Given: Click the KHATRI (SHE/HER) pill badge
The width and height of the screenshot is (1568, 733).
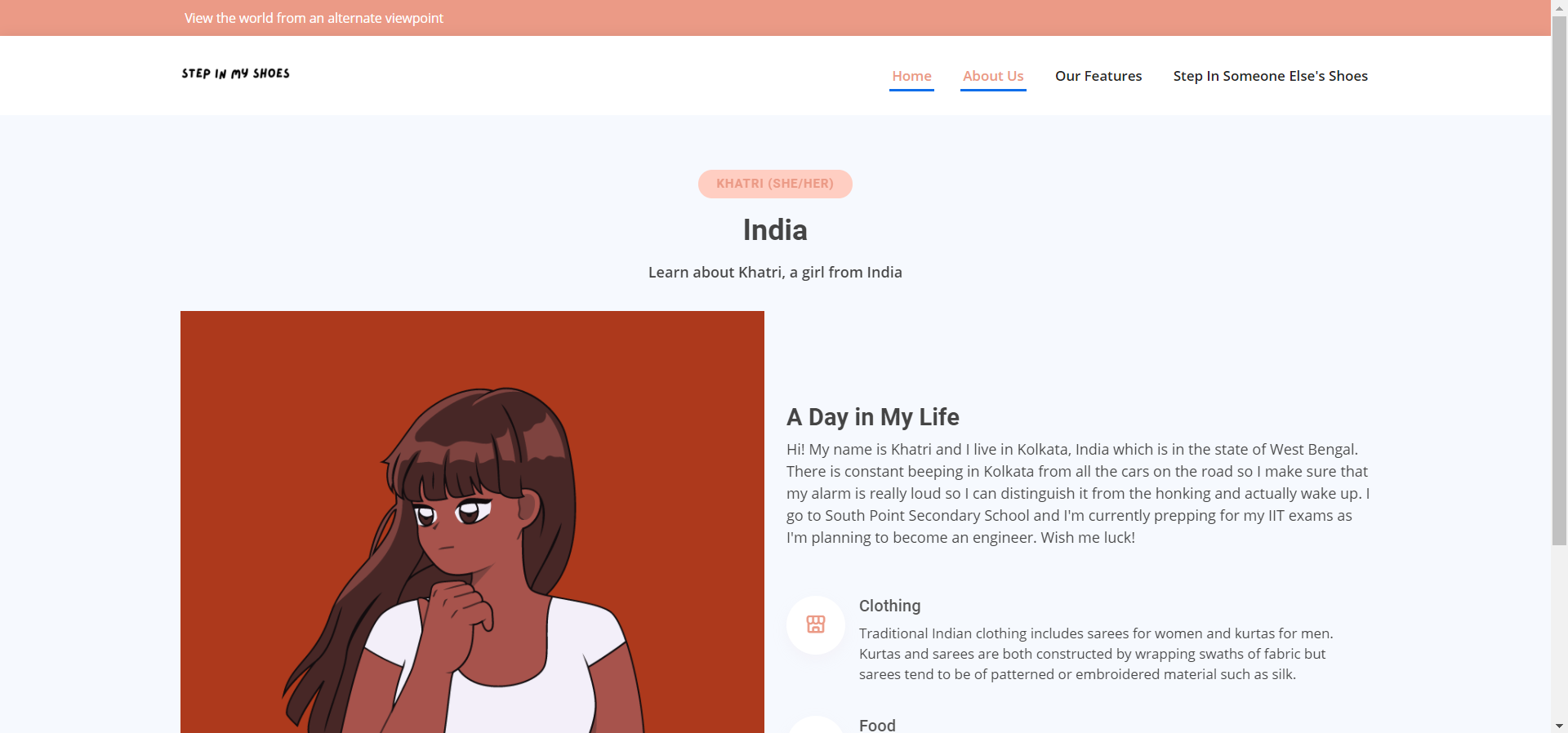Looking at the screenshot, I should (775, 184).
